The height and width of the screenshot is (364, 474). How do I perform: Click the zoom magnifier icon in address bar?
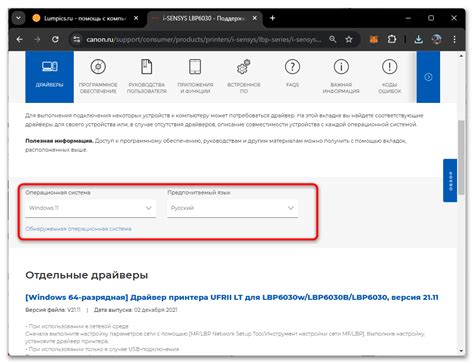click(333, 39)
